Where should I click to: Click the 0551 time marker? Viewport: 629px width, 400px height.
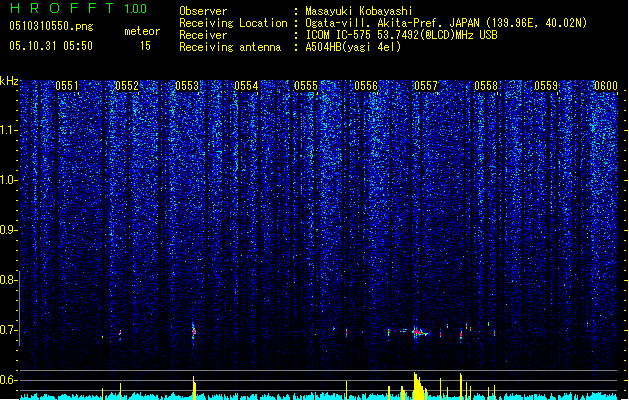[x=67, y=86]
